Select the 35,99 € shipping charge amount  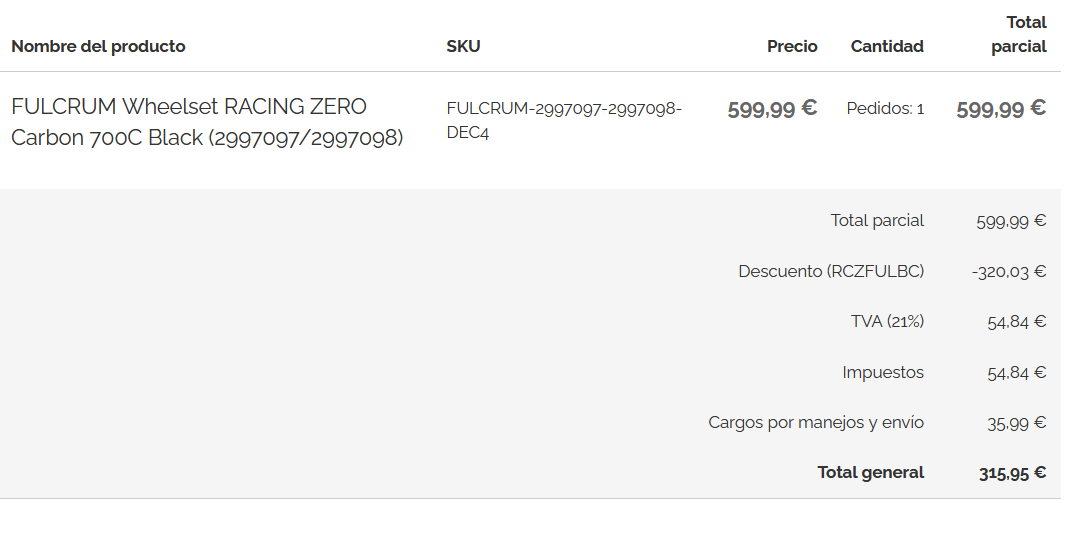tap(1016, 422)
